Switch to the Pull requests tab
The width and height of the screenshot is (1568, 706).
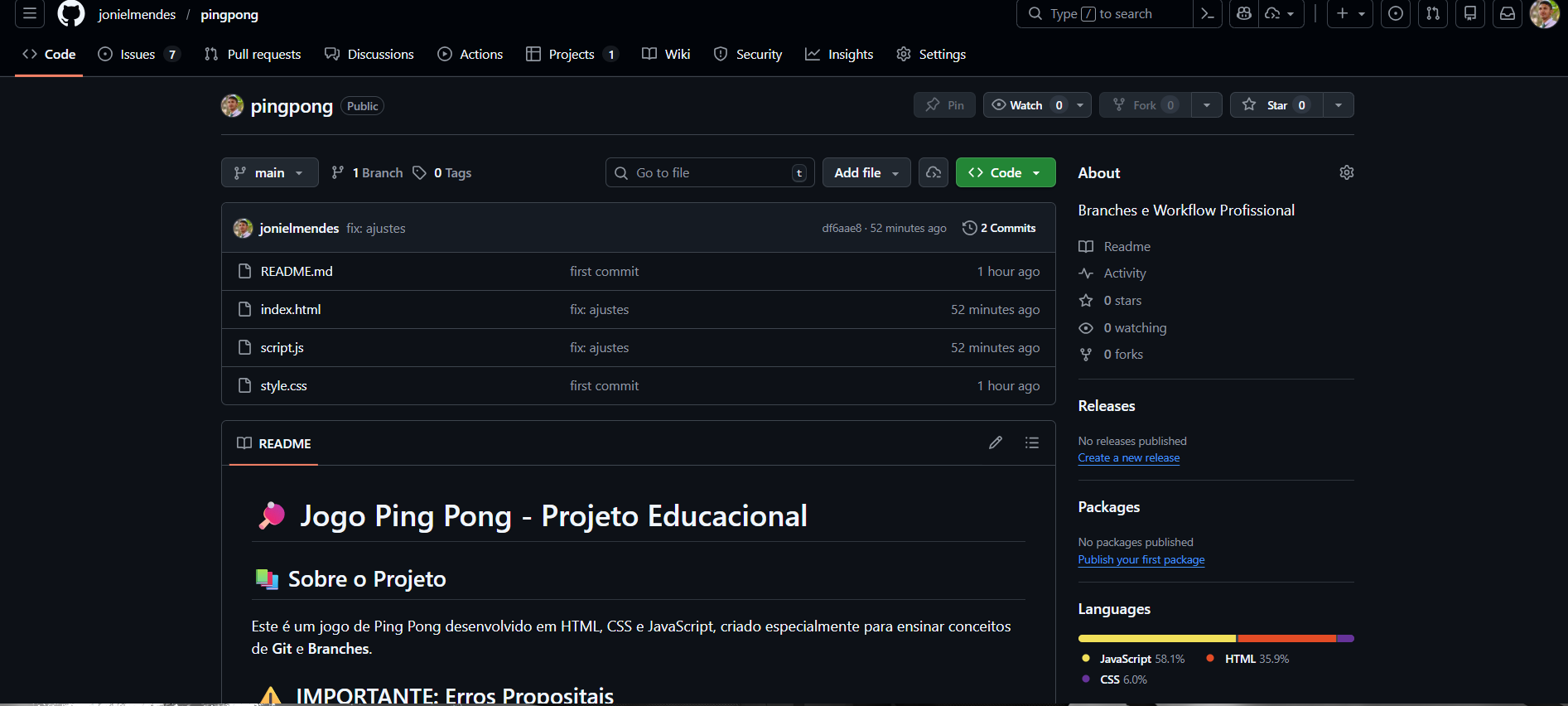coord(253,54)
